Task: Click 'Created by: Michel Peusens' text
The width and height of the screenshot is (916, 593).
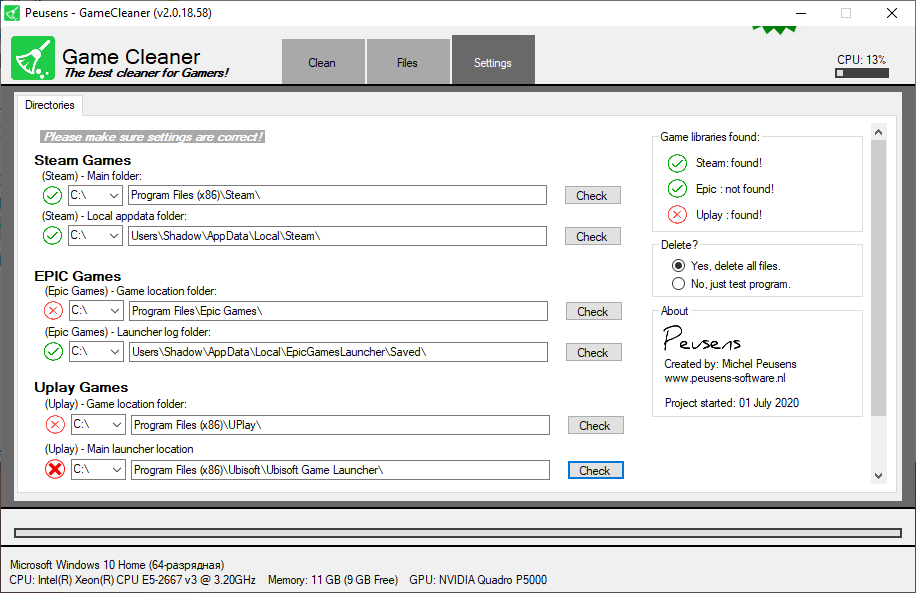Action: coord(730,364)
